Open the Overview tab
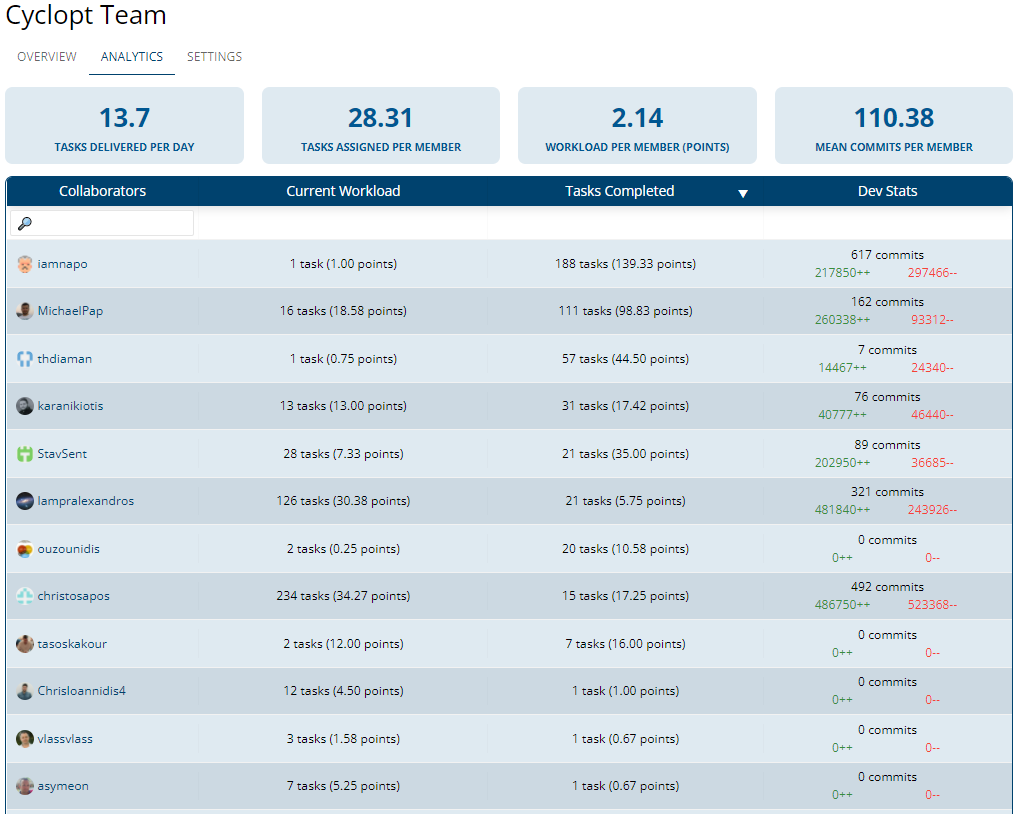This screenshot has width=1019, height=814. pos(47,57)
